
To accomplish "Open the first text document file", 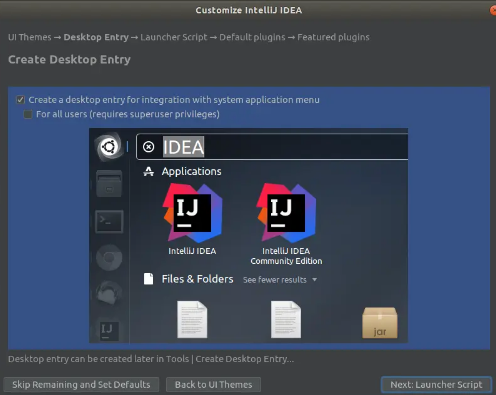I will pyautogui.click(x=192, y=319).
